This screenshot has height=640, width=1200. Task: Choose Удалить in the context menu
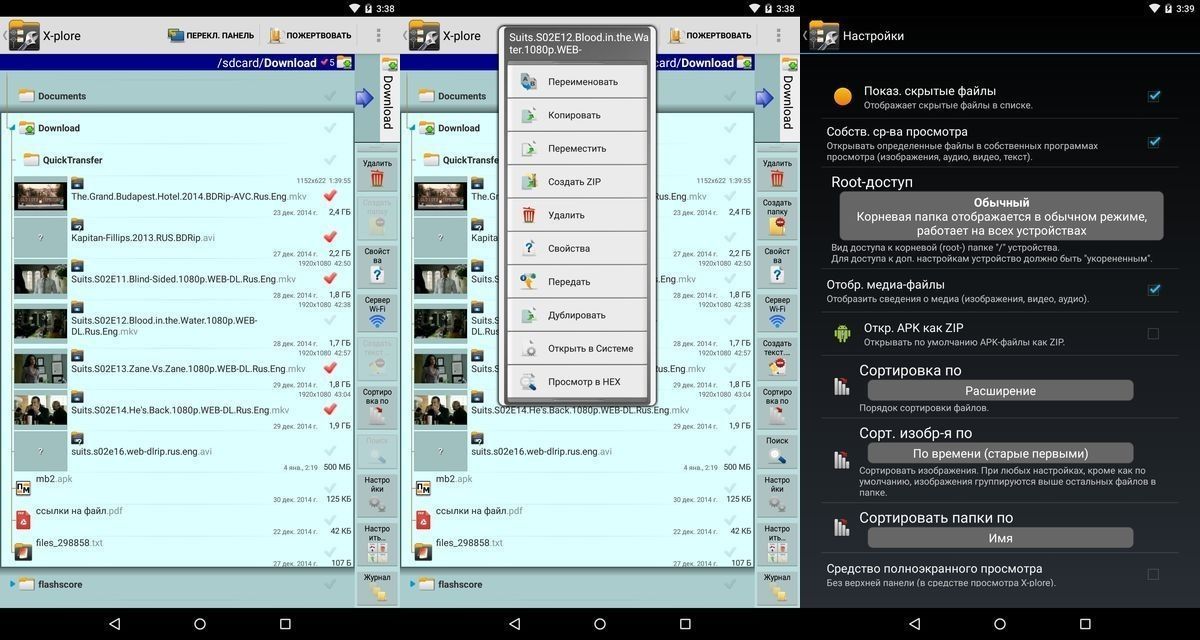(577, 215)
